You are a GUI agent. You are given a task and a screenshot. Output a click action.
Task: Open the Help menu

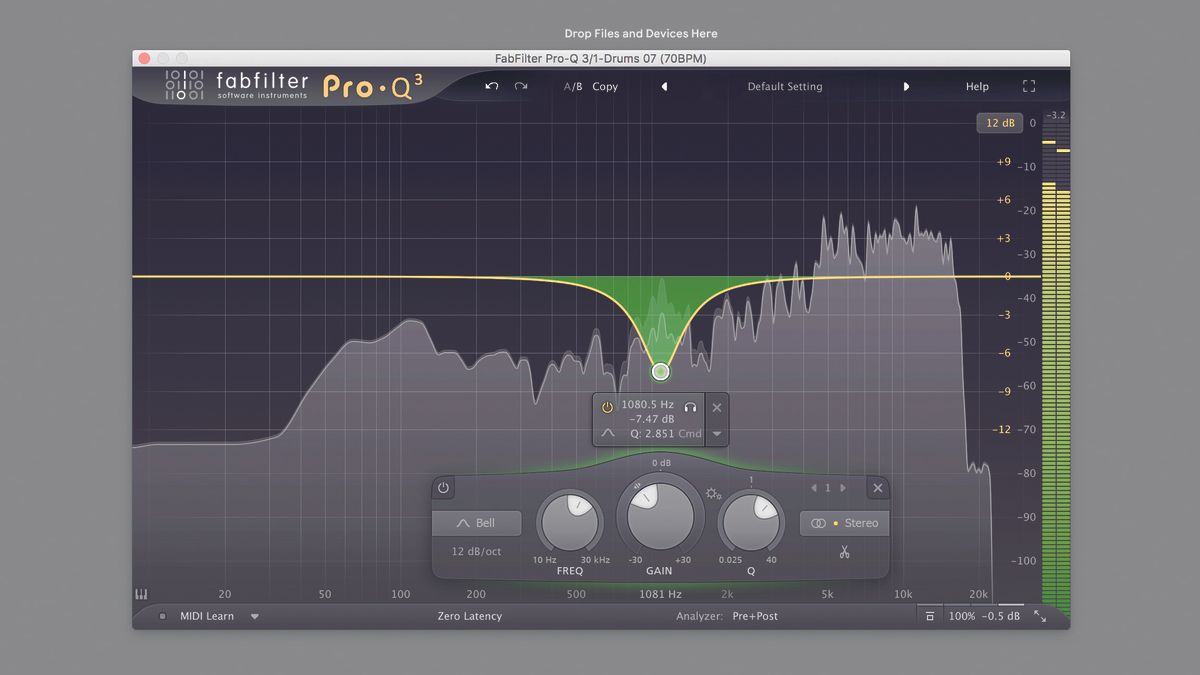click(x=977, y=86)
